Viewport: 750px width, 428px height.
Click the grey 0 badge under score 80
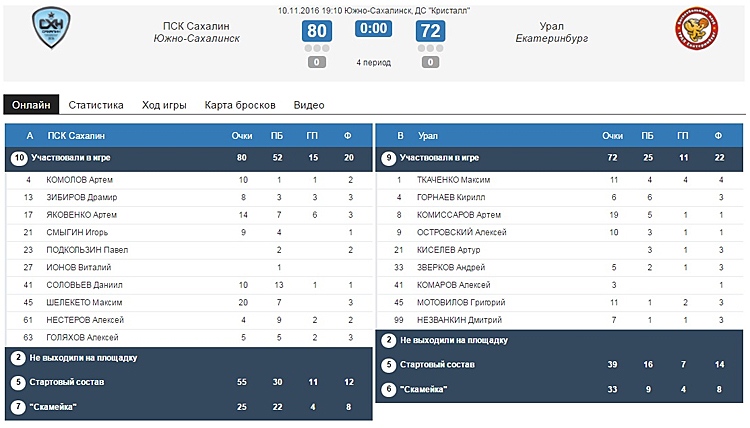click(317, 62)
